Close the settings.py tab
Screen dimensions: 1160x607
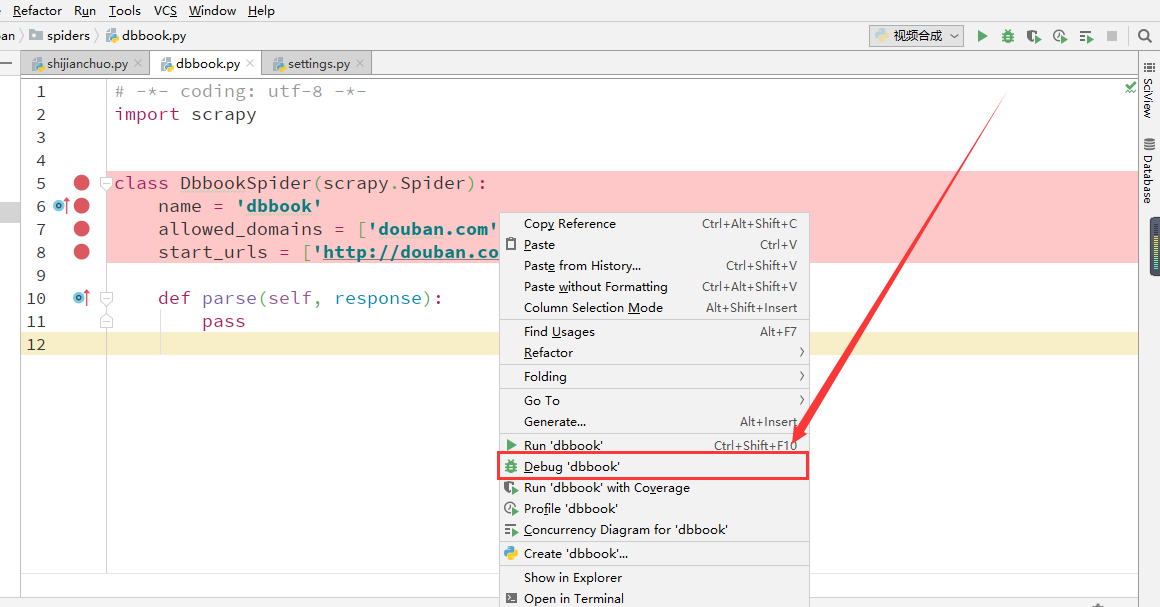[x=360, y=64]
